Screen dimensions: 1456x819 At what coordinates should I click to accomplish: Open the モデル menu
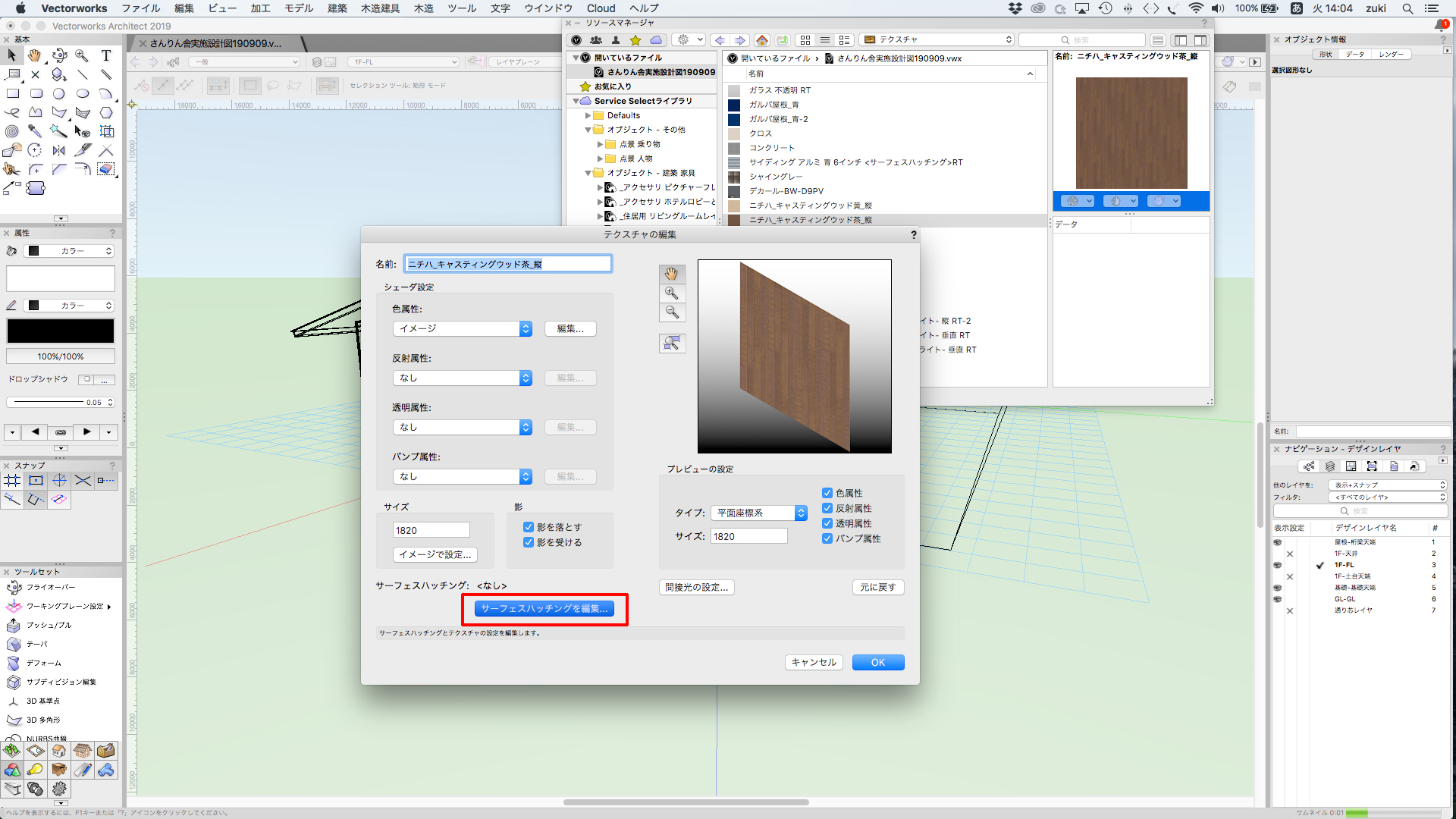(299, 8)
